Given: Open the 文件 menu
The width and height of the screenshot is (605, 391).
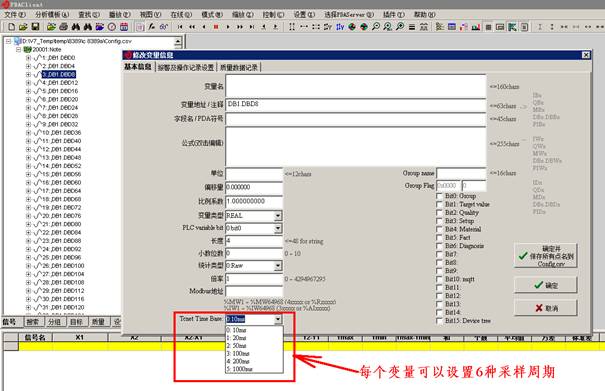Looking at the screenshot, I should 15,14.
